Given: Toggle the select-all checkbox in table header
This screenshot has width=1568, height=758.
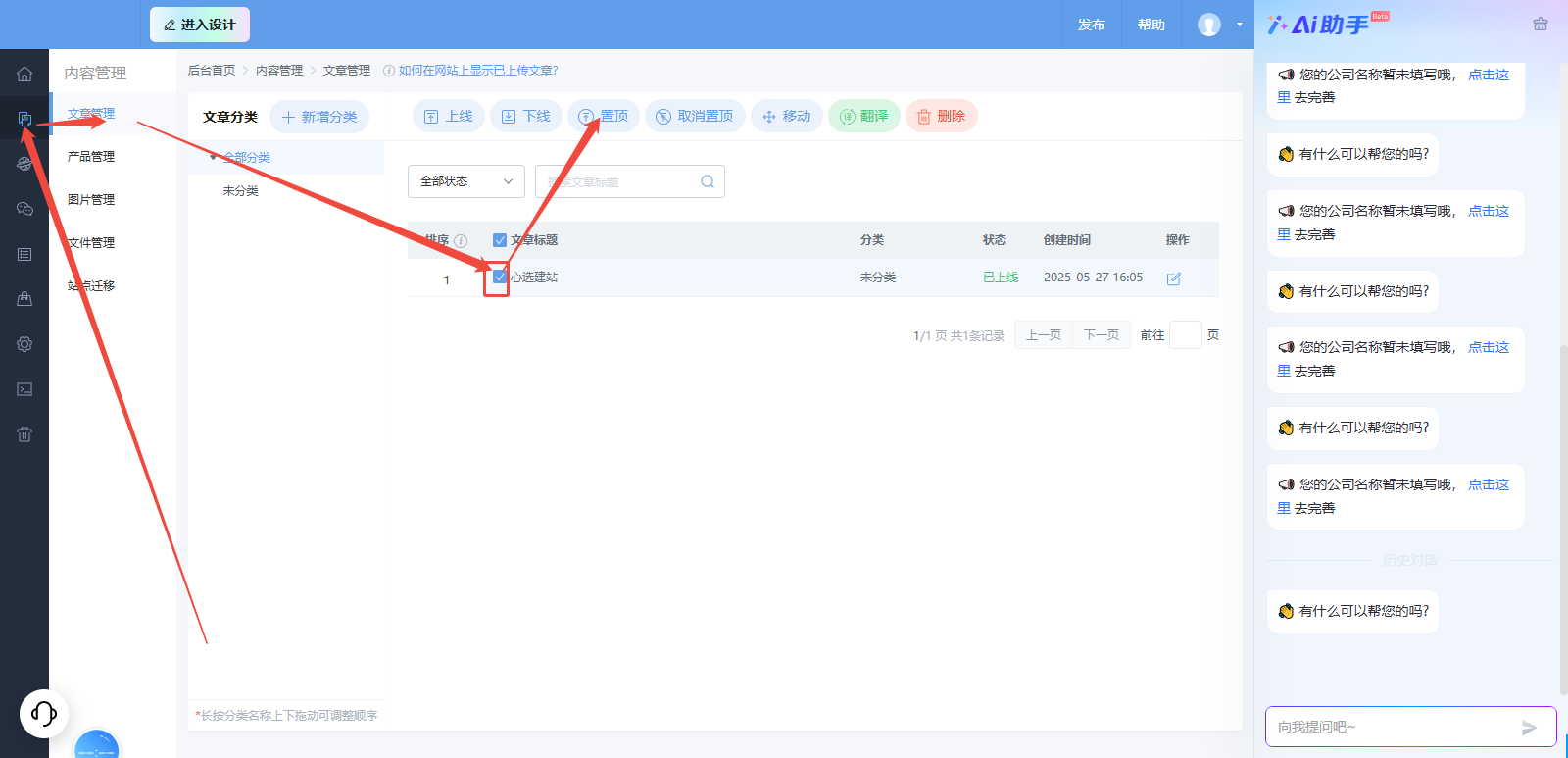Looking at the screenshot, I should 500,240.
